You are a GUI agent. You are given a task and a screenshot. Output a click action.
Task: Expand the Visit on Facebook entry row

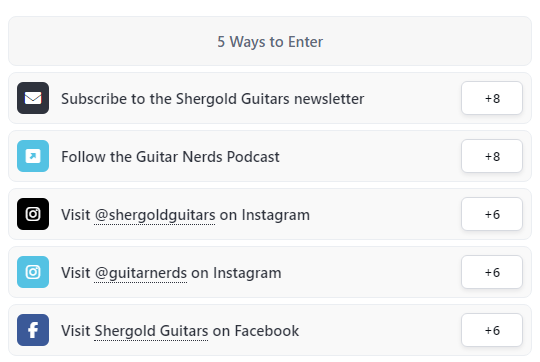click(270, 330)
